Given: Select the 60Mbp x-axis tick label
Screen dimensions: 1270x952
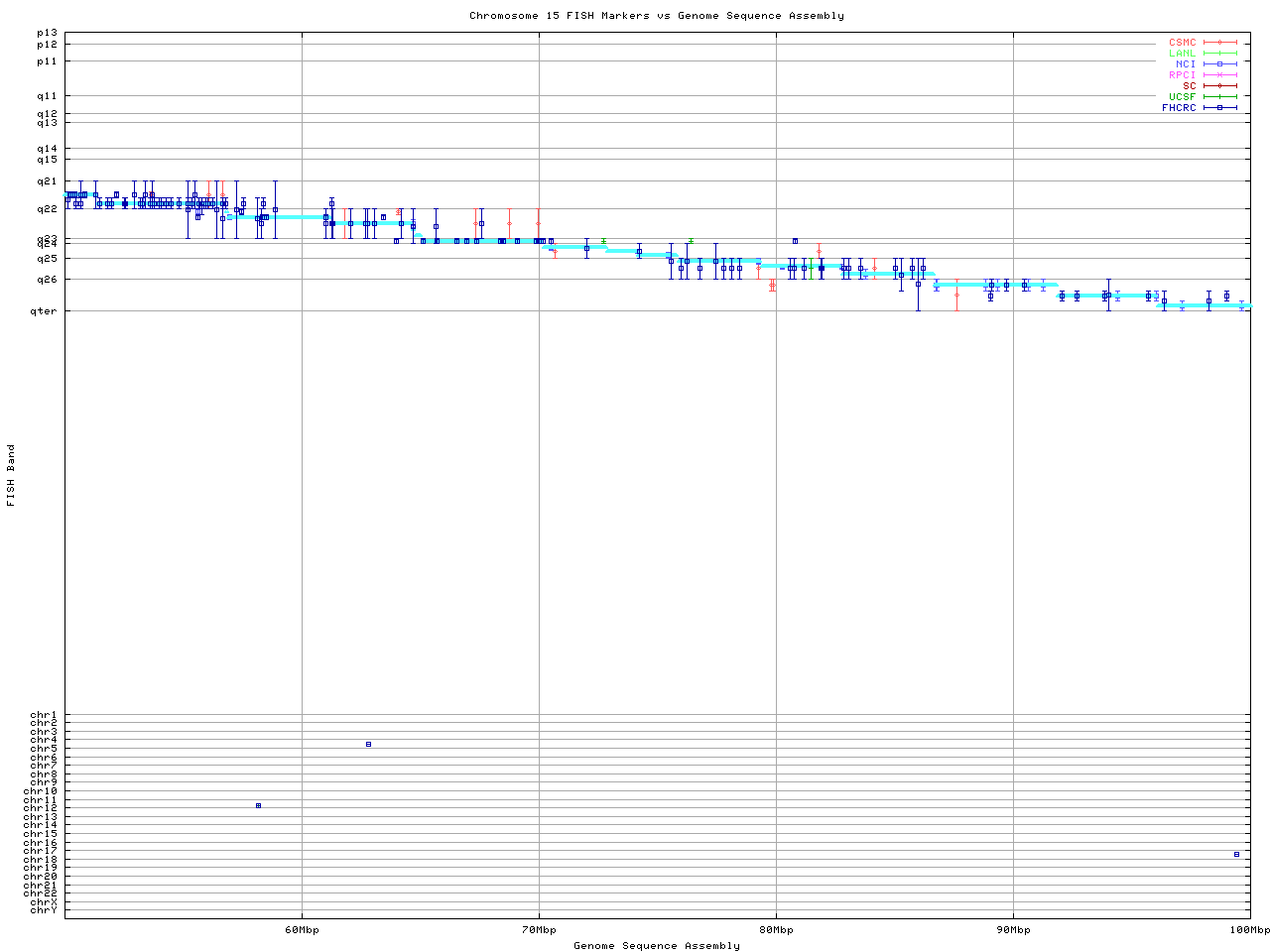Looking at the screenshot, I should click(302, 930).
